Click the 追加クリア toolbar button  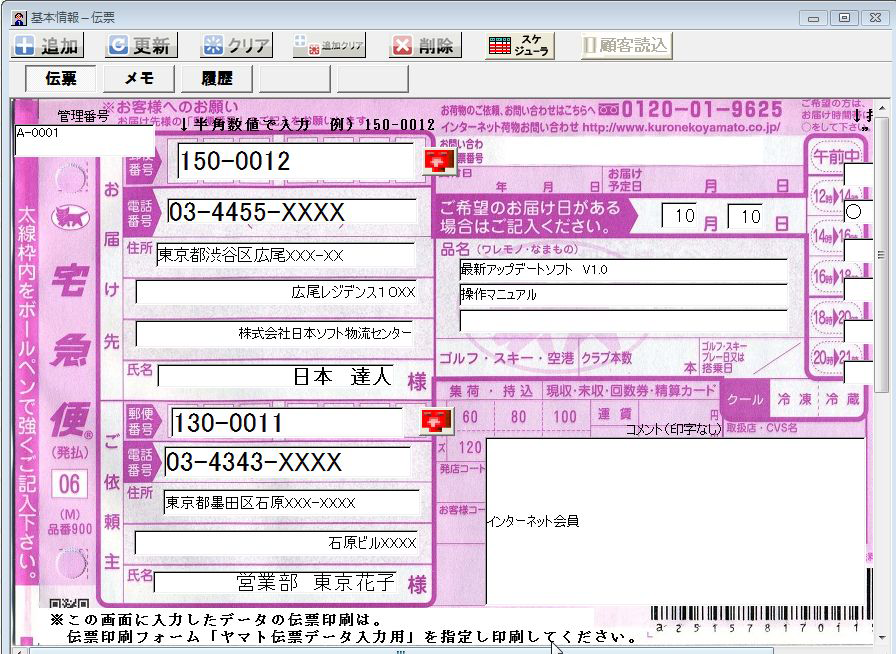pyautogui.click(x=329, y=45)
